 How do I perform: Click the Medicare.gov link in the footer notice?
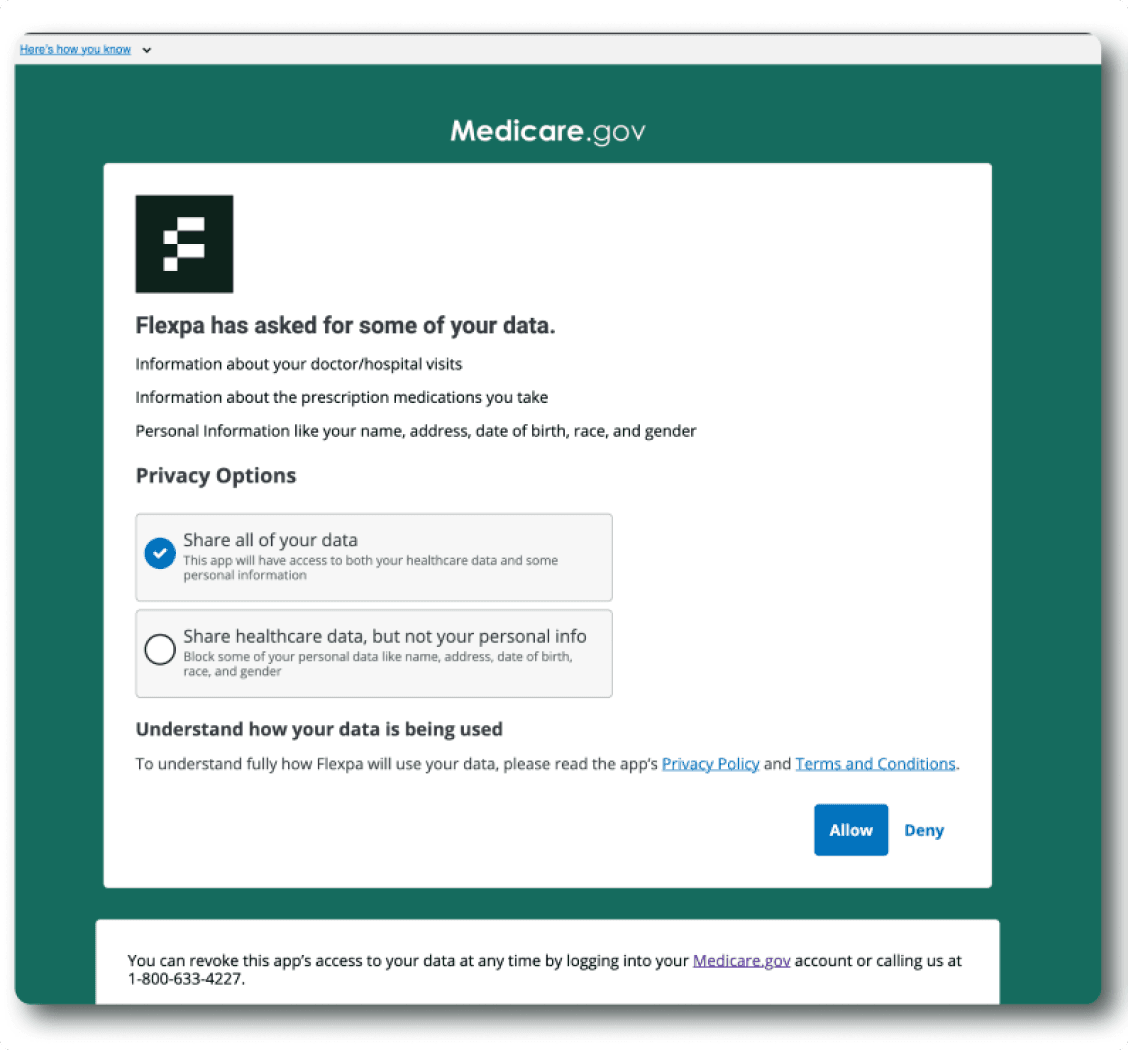[x=741, y=960]
